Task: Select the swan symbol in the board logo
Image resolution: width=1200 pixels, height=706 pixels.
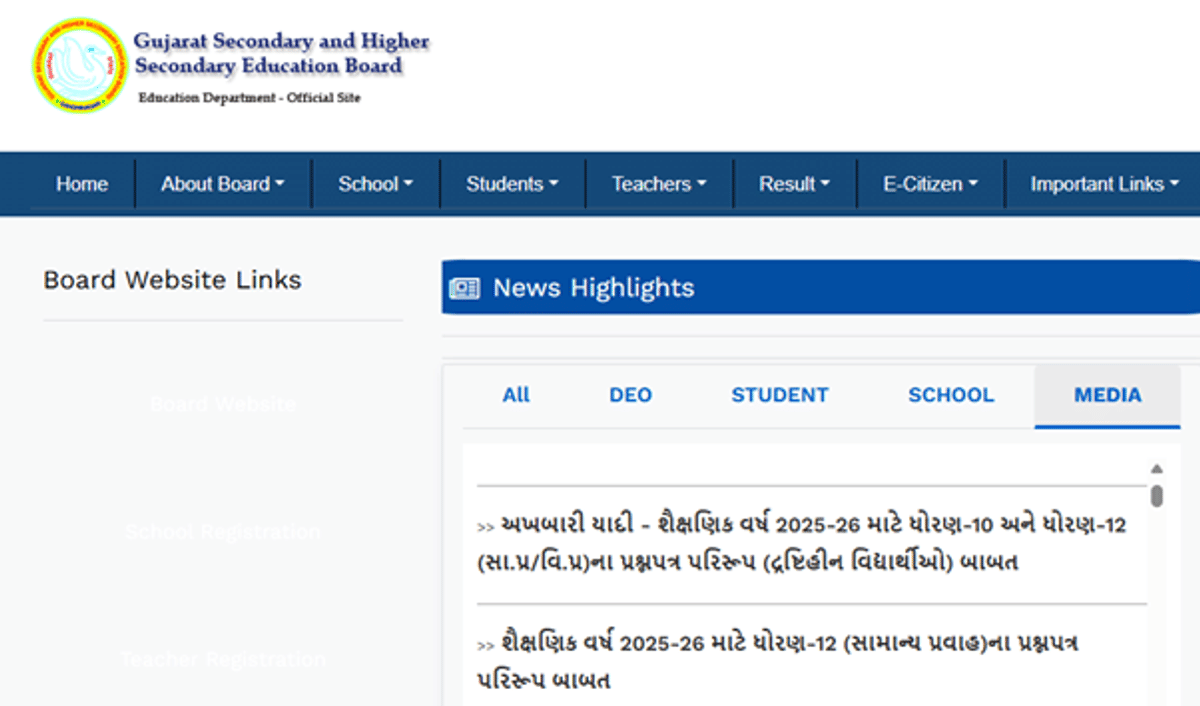Action: pyautogui.click(x=79, y=62)
